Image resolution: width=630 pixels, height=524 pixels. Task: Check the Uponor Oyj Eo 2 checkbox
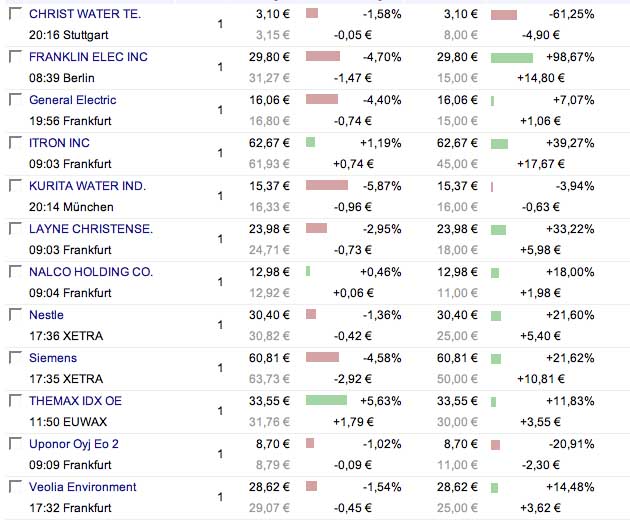(15, 445)
